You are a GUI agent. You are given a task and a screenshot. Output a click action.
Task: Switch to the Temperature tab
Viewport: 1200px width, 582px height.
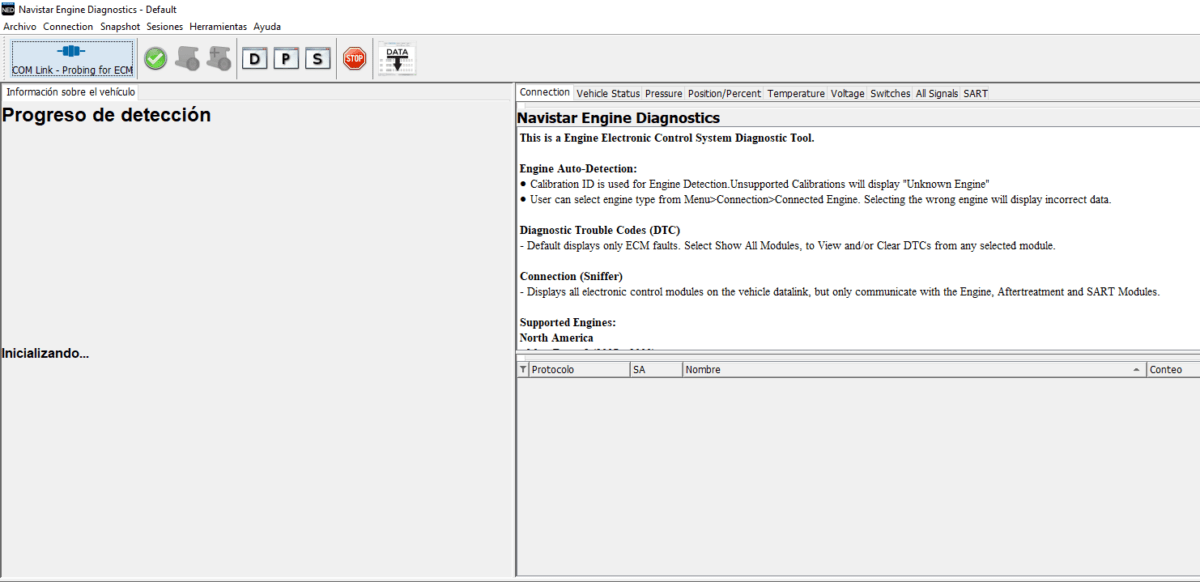pos(796,92)
